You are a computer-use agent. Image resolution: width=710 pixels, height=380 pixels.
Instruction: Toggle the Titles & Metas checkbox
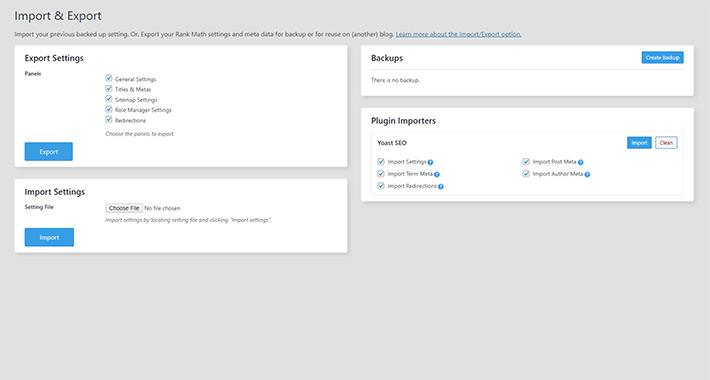pos(109,89)
